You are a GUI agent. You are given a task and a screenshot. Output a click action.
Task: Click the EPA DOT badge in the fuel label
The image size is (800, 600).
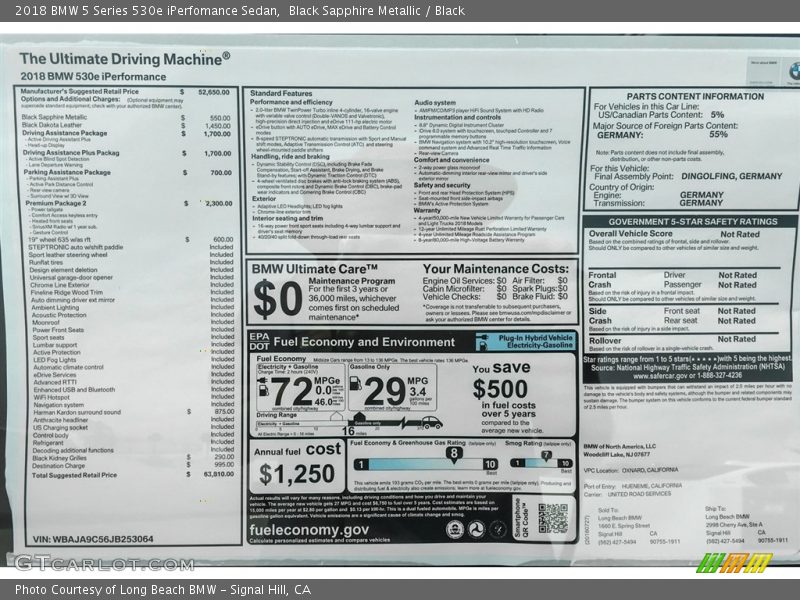click(x=259, y=341)
